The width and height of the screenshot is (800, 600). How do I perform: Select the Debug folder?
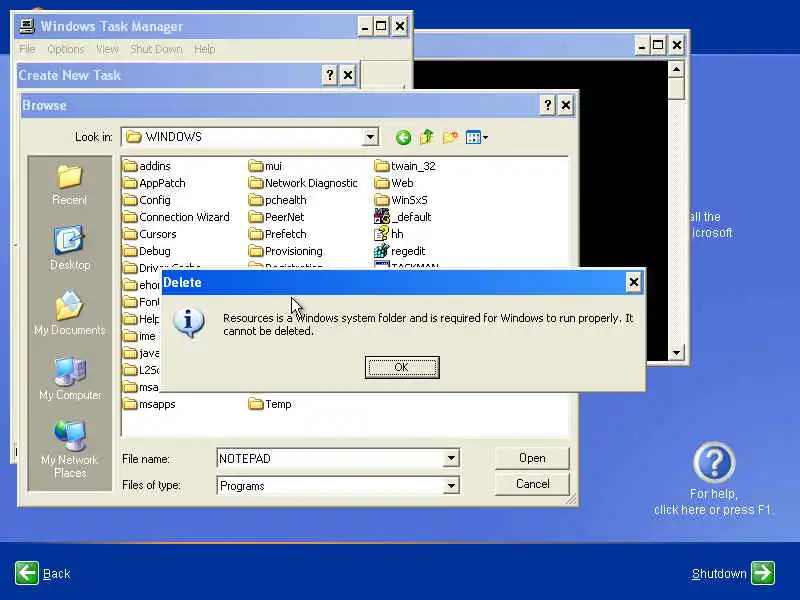click(147, 251)
